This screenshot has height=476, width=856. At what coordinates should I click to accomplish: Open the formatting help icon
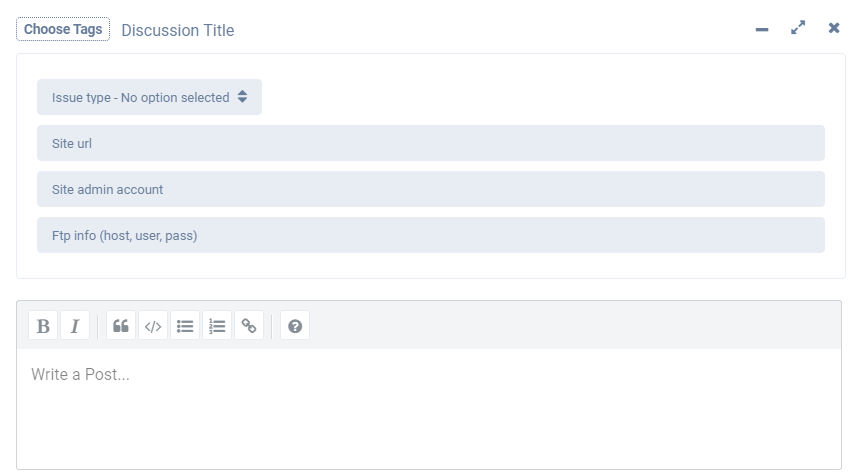click(295, 326)
